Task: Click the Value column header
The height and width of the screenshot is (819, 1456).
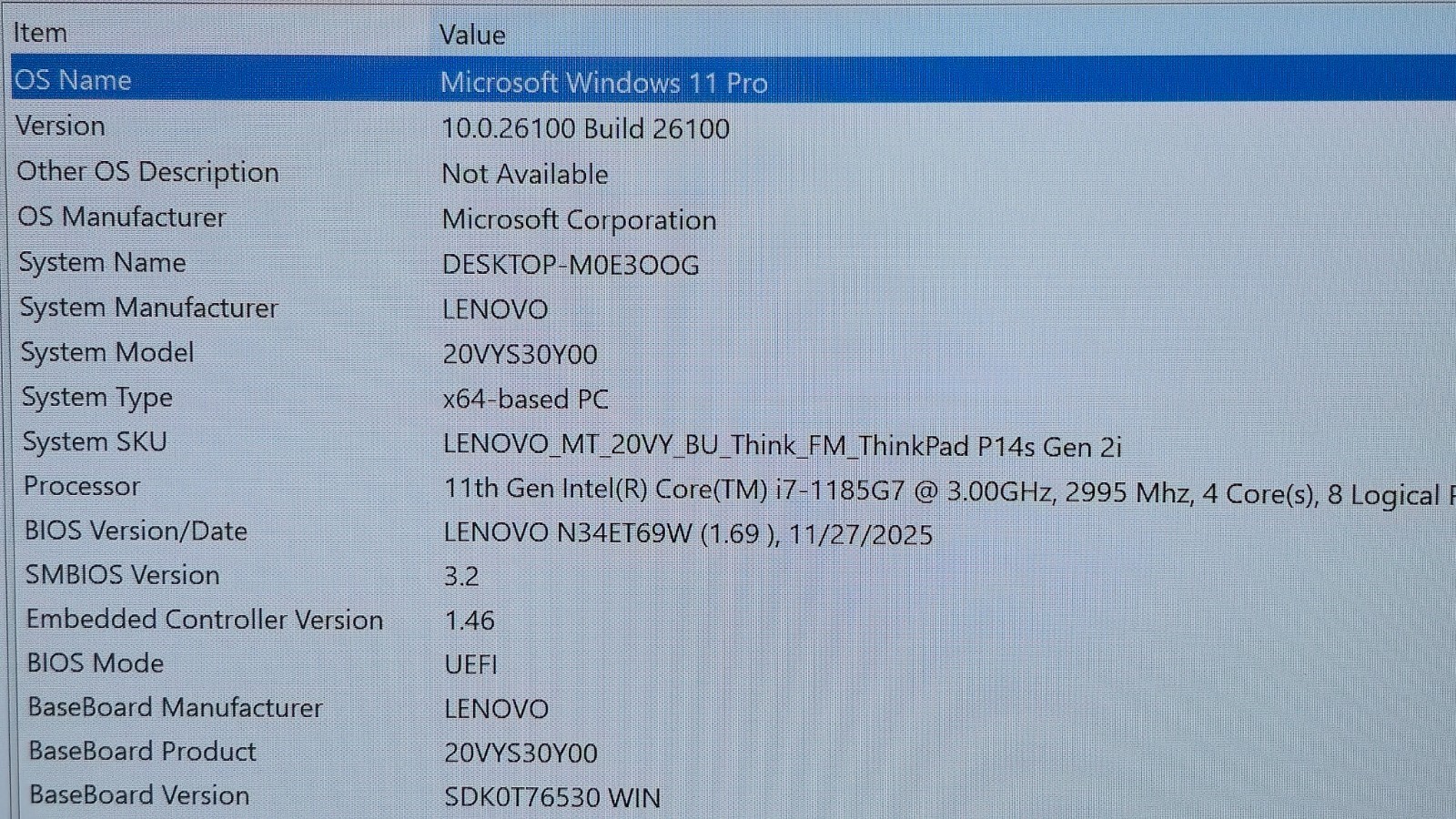Action: click(x=472, y=35)
